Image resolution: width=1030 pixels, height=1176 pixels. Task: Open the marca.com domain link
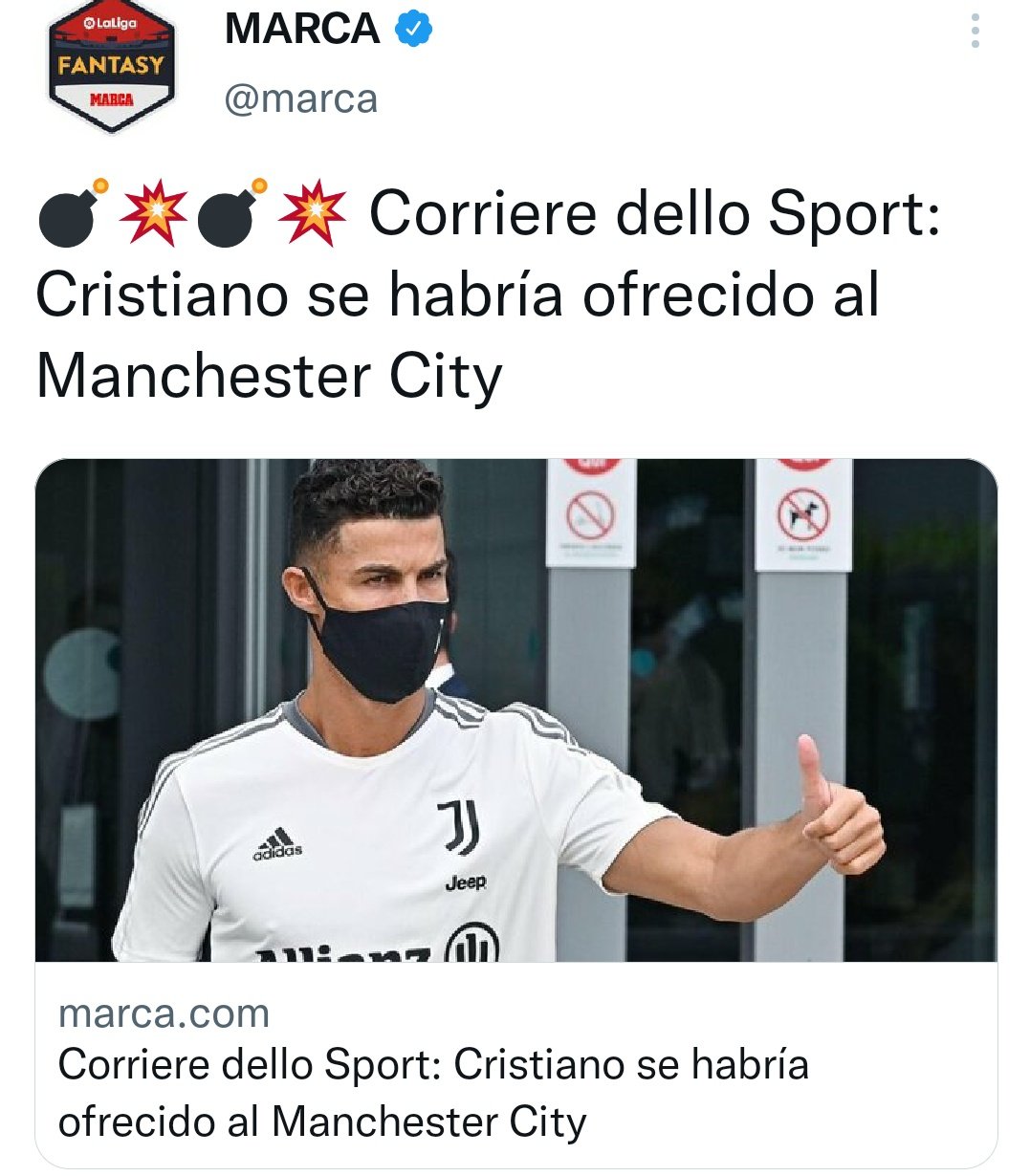[x=164, y=1013]
